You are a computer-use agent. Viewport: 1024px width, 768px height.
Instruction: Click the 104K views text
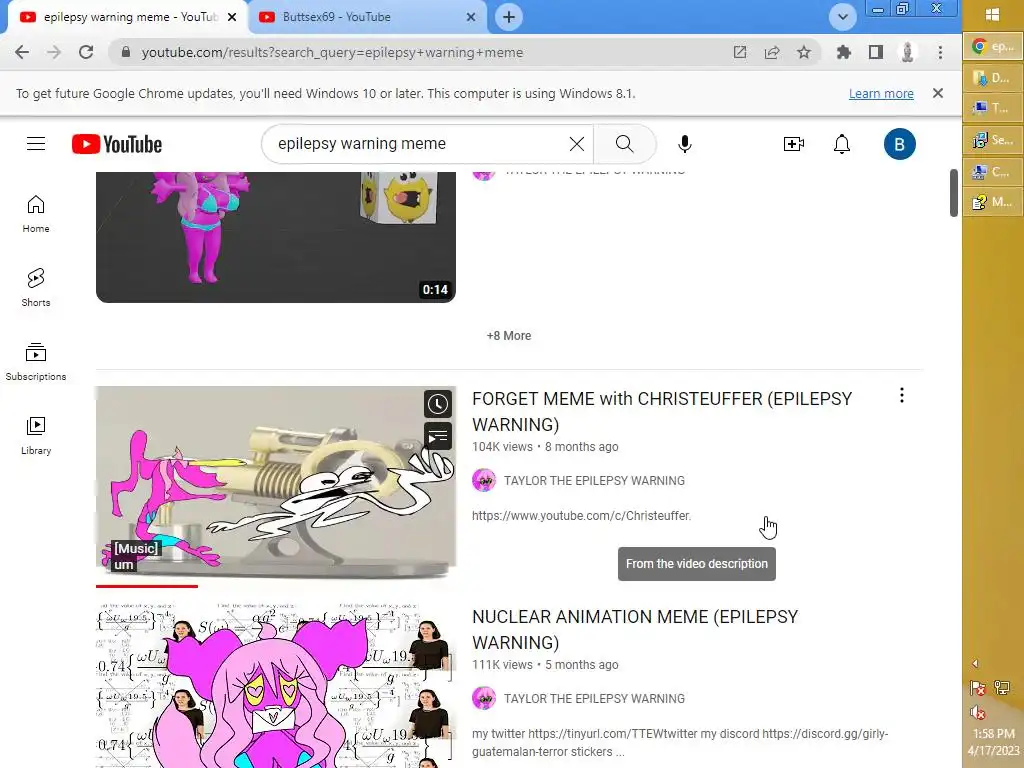point(502,447)
